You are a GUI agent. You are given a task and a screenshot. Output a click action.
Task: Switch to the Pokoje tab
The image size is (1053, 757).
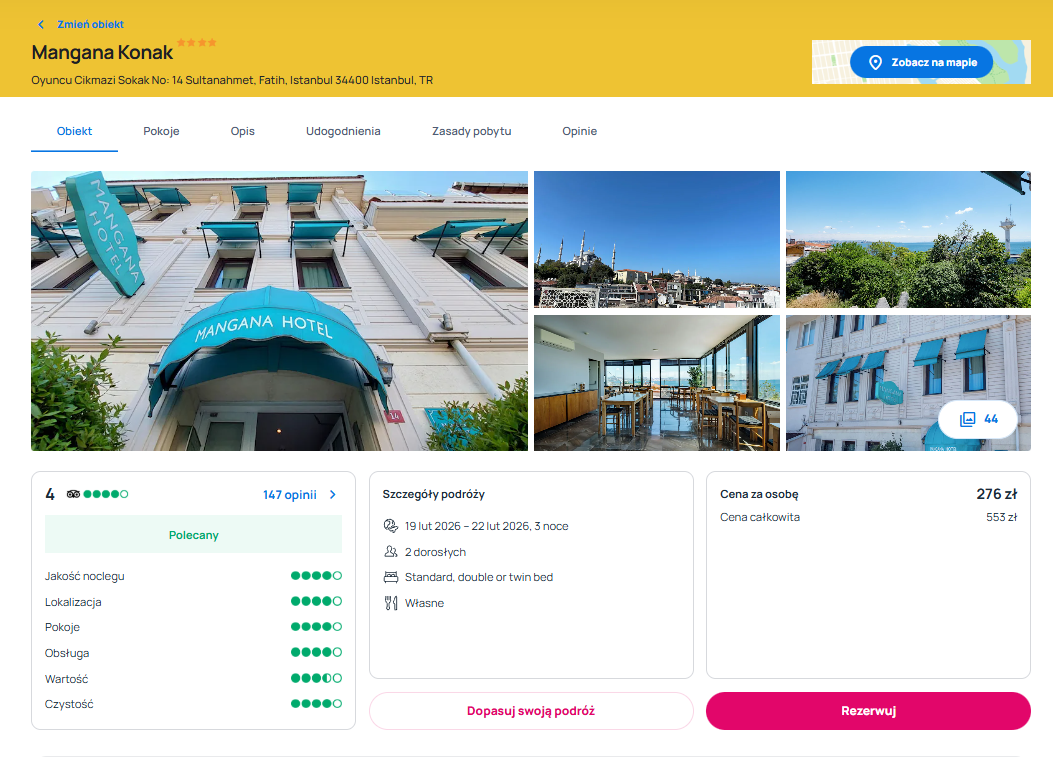click(x=161, y=131)
